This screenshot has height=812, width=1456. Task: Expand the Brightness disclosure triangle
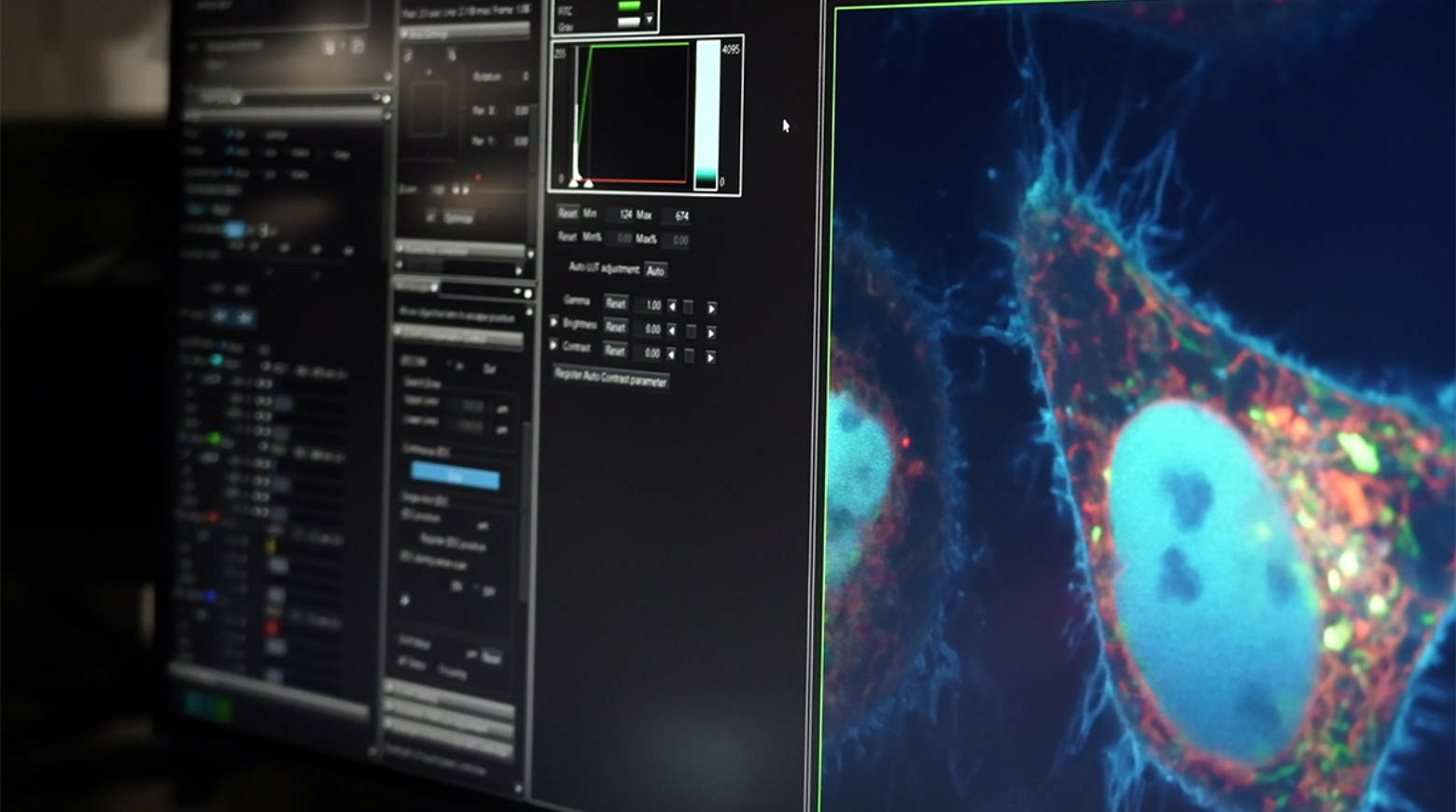554,322
